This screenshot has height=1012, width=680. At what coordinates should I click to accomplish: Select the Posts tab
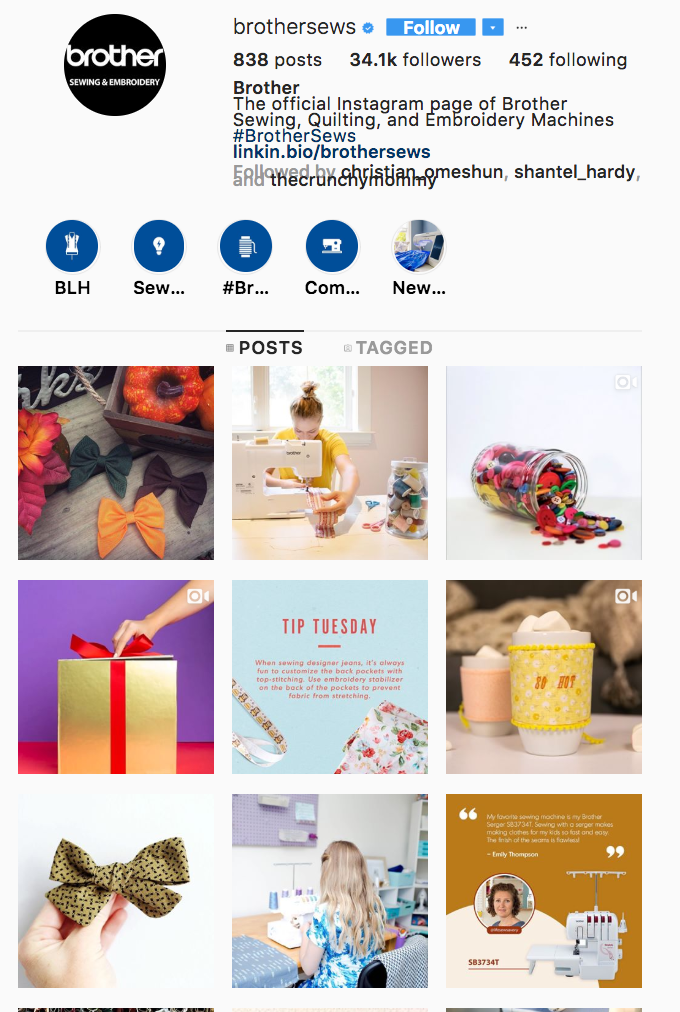265,348
